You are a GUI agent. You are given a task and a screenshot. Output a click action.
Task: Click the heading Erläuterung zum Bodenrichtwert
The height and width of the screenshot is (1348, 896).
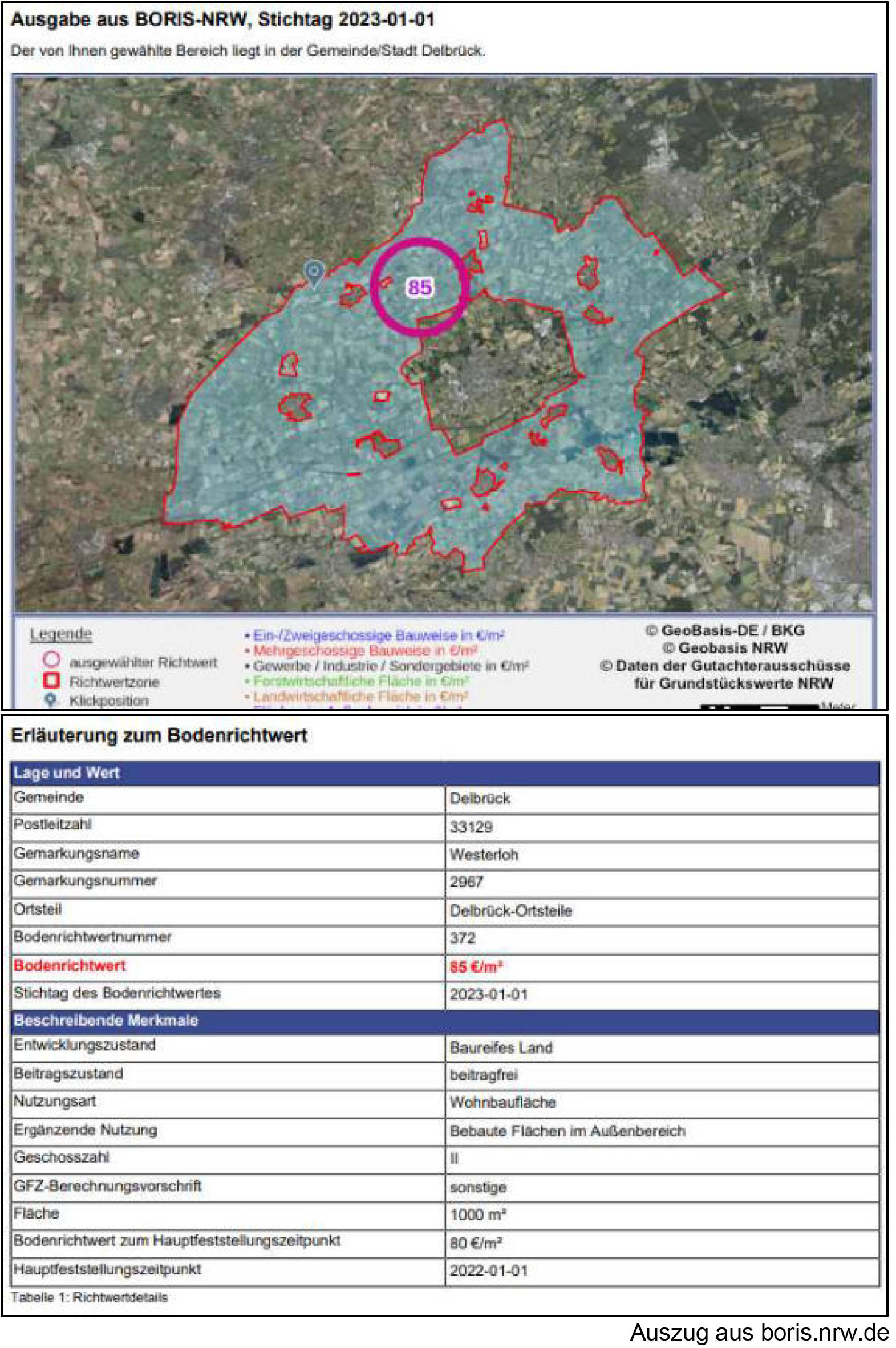pyautogui.click(x=159, y=735)
